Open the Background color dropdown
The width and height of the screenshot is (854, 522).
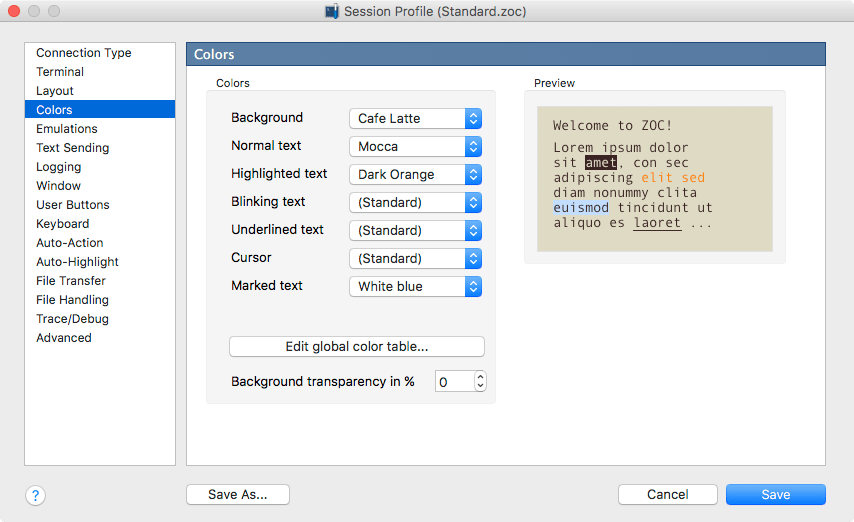[416, 118]
